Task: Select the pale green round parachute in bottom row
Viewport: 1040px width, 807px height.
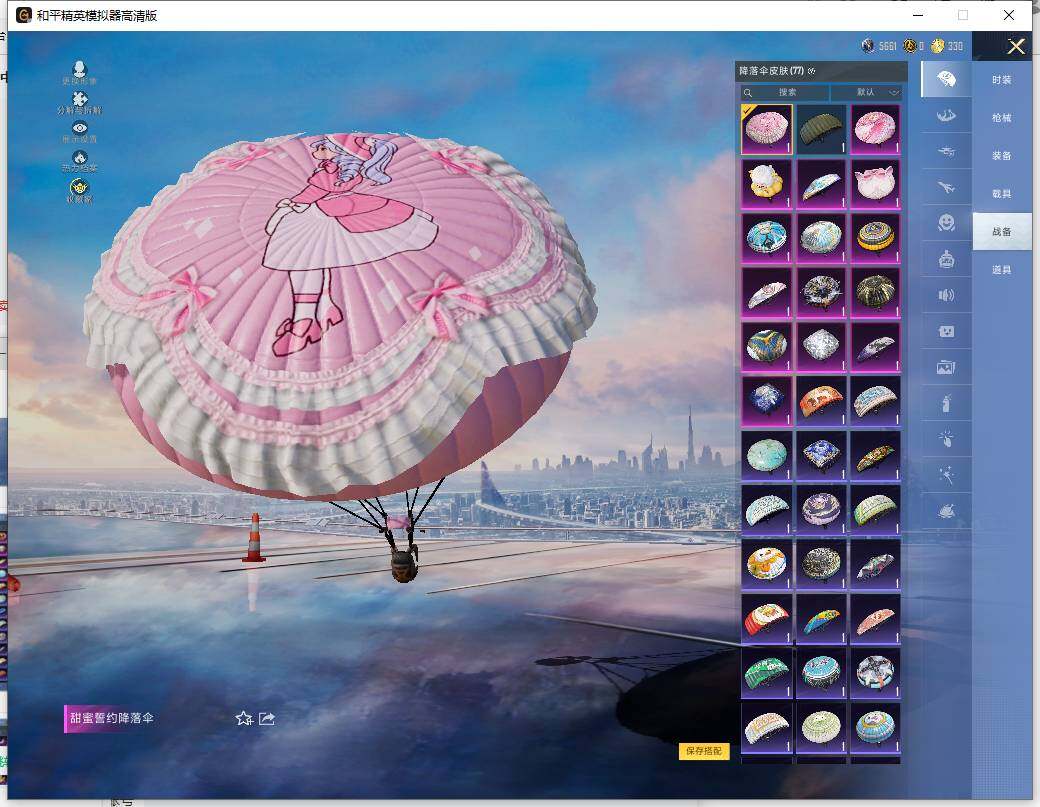Action: click(820, 727)
